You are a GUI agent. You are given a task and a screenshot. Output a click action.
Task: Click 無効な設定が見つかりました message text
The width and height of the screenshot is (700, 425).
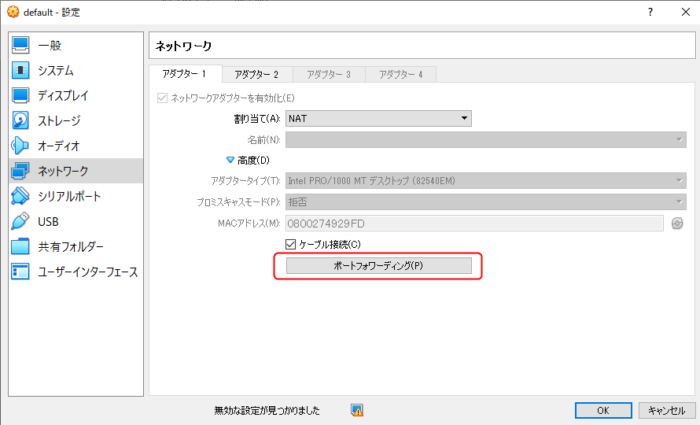point(267,410)
